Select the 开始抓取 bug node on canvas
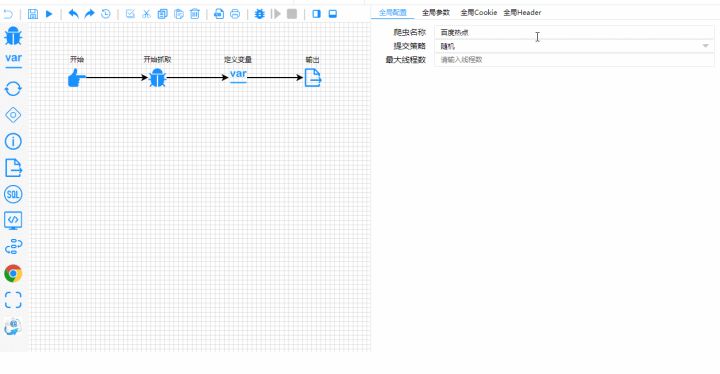This screenshot has height=374, width=720. click(158, 78)
